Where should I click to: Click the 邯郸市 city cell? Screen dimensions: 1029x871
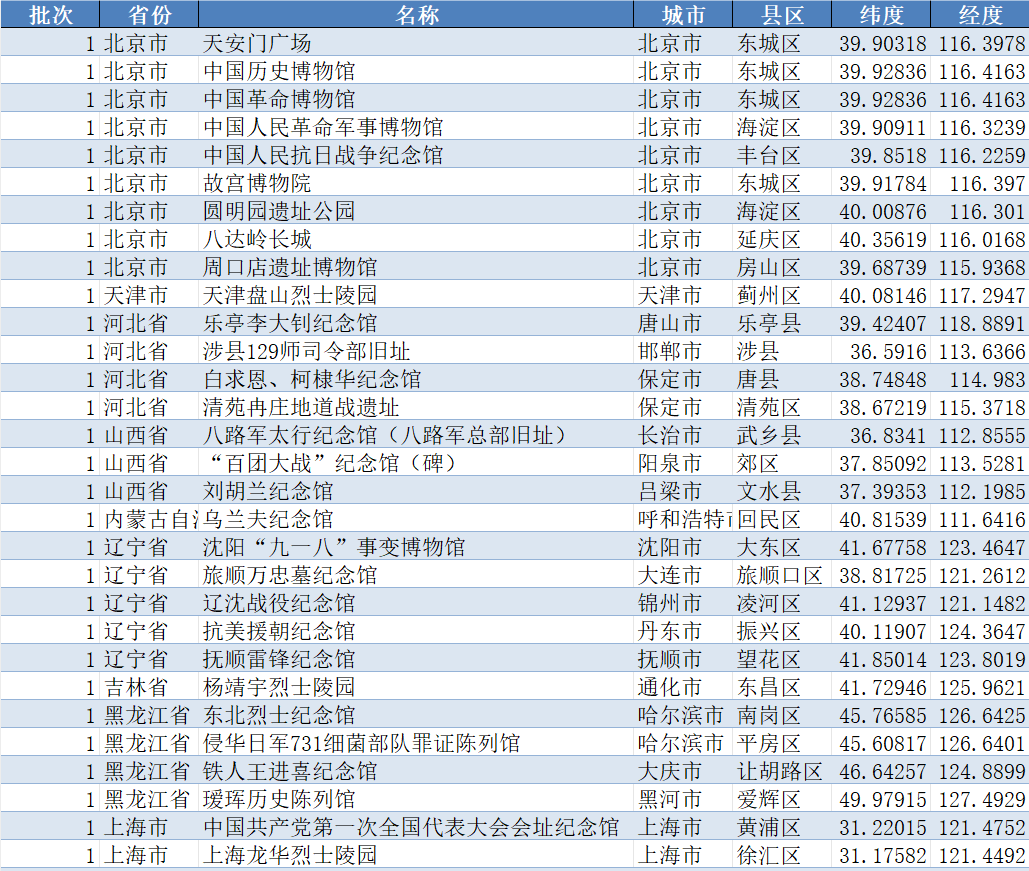click(x=670, y=352)
